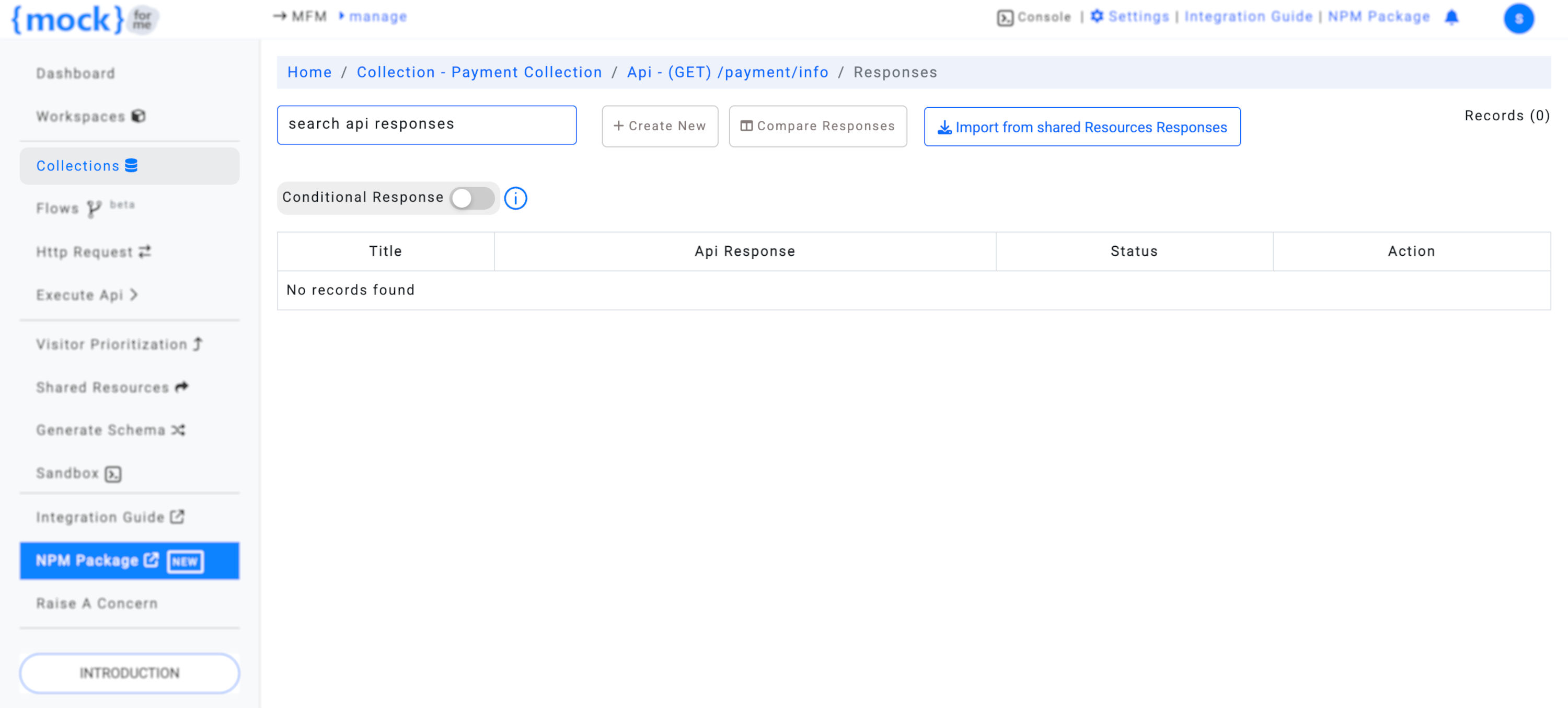Open Generate Schema in the sidebar

click(110, 430)
